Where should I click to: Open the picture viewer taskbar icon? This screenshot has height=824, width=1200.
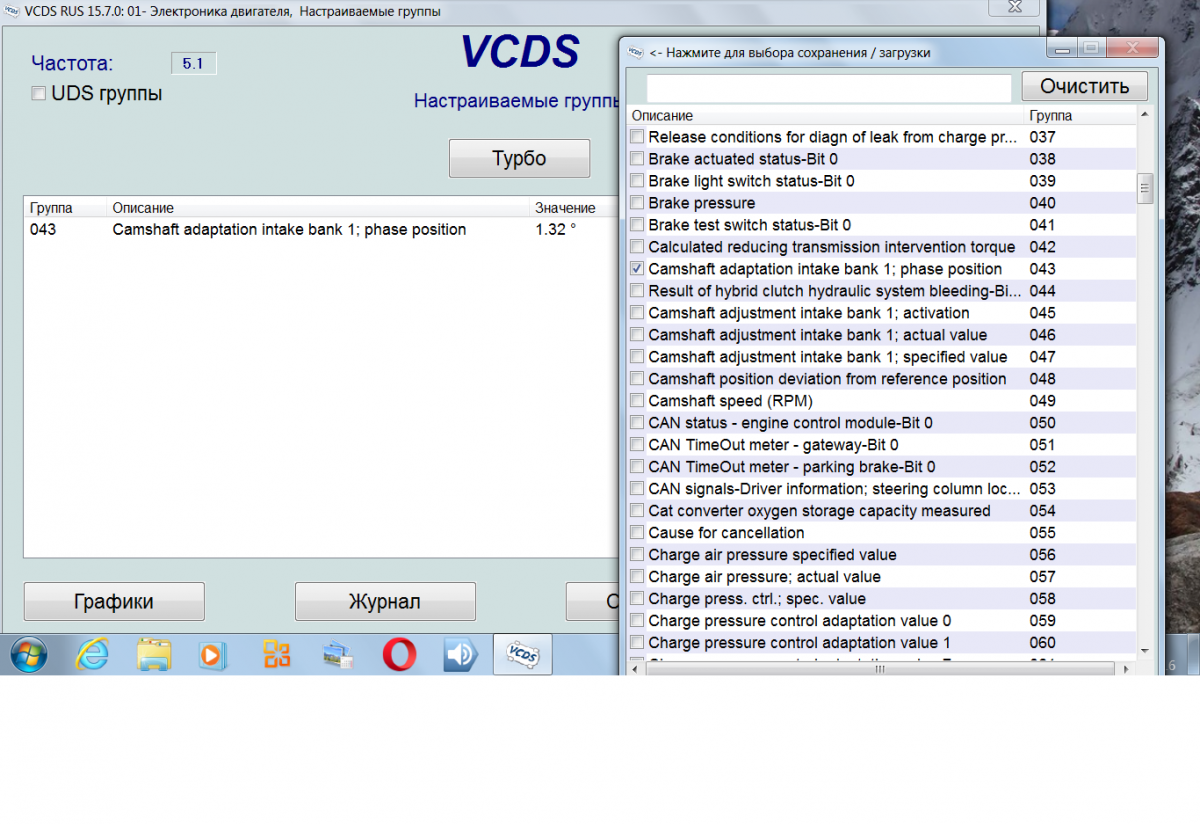click(338, 655)
